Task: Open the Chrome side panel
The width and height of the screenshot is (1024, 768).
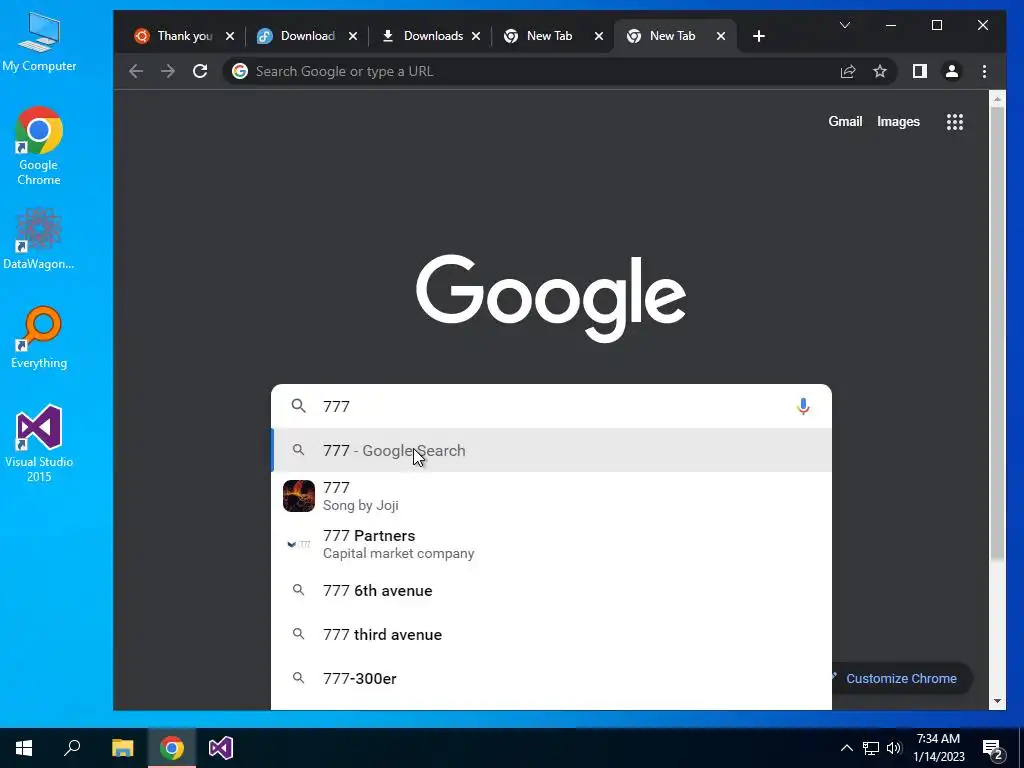Action: [x=920, y=71]
